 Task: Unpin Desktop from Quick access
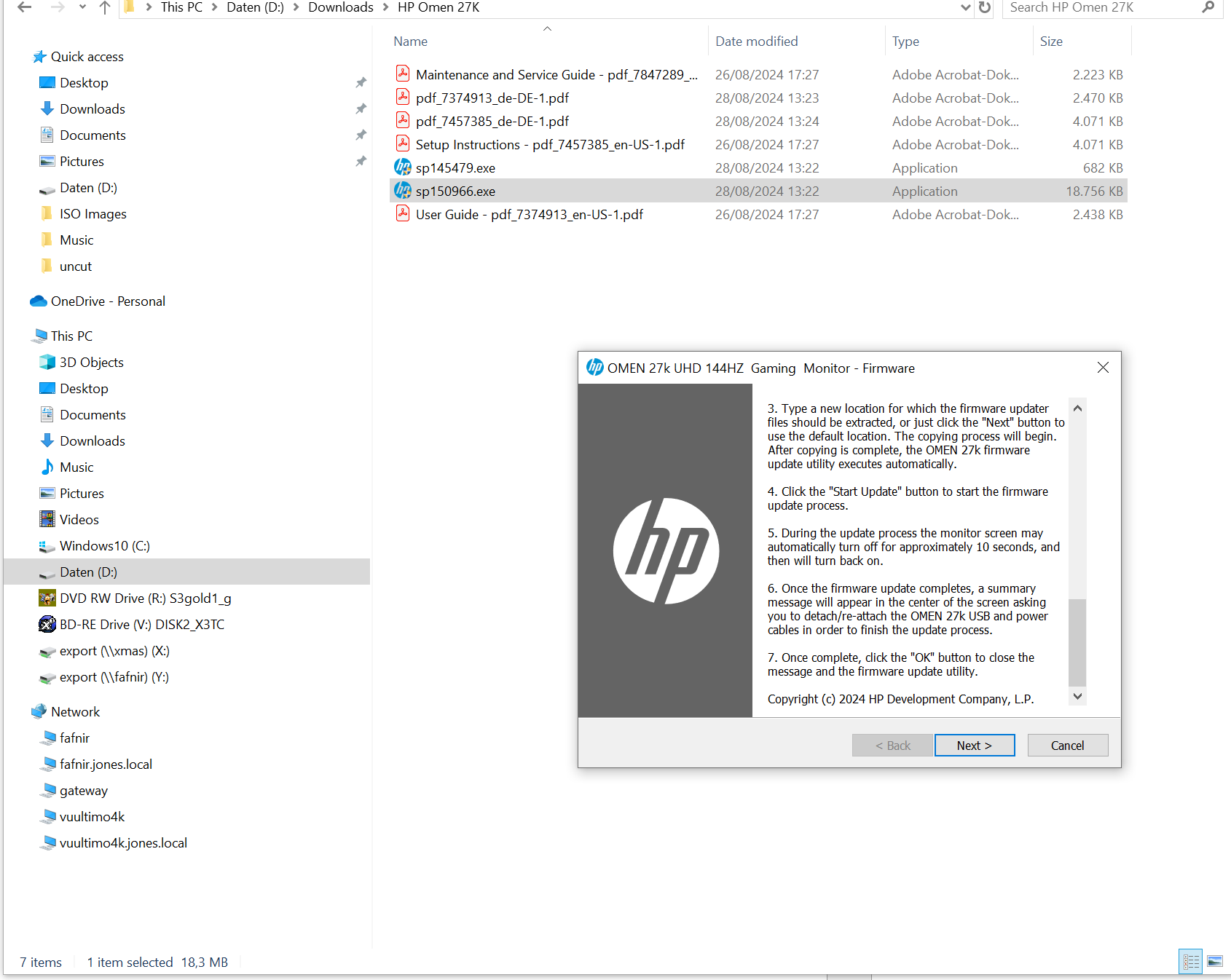[361, 82]
